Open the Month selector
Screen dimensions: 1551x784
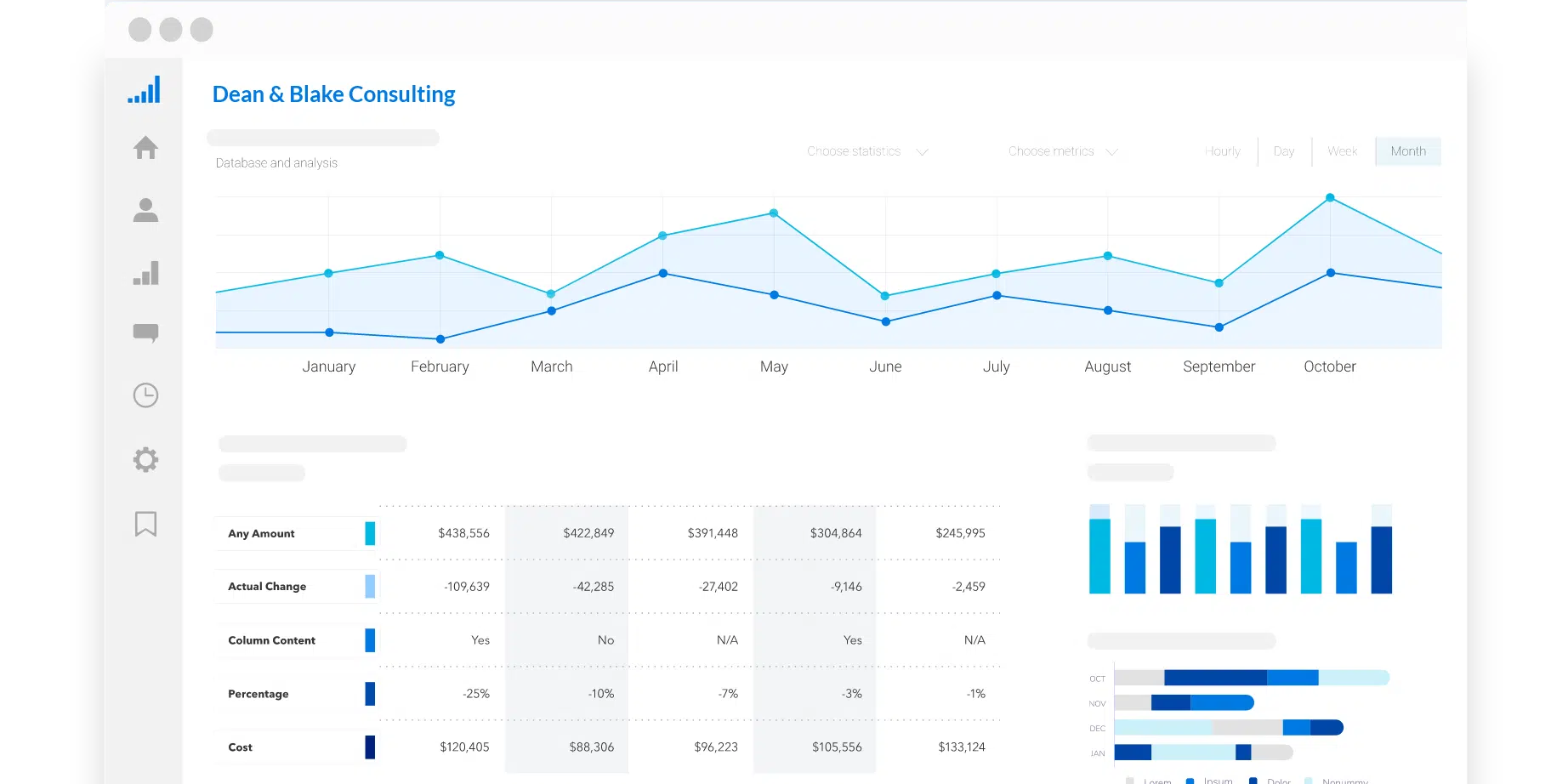(x=1407, y=151)
